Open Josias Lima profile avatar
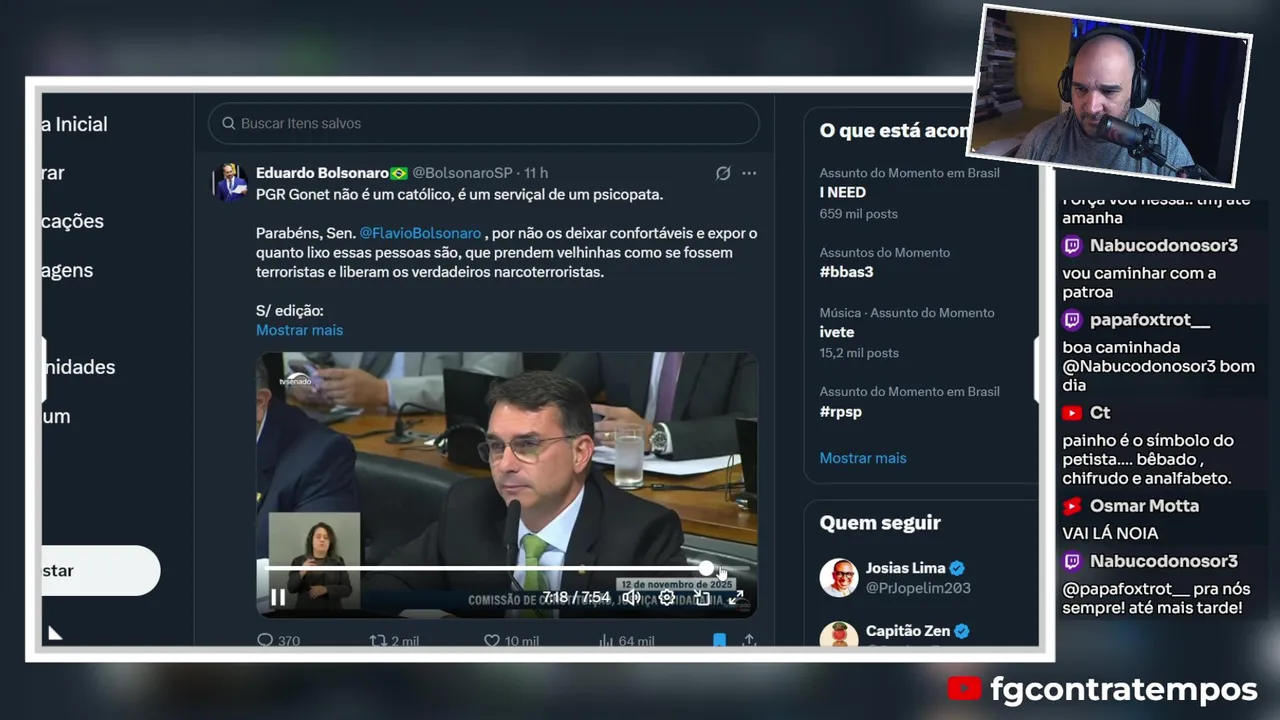 coord(839,578)
